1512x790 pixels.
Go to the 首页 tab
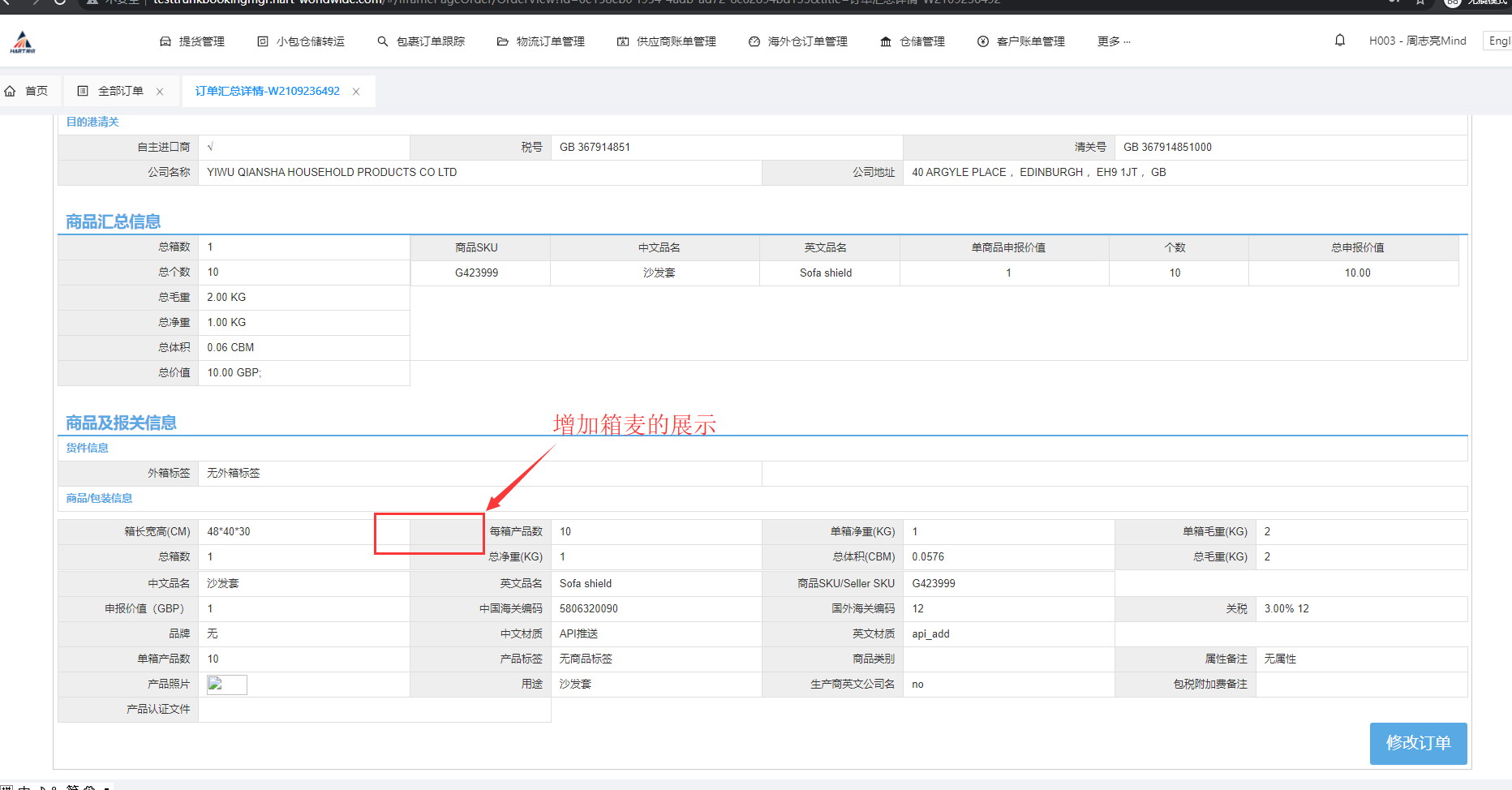pyautogui.click(x=36, y=91)
